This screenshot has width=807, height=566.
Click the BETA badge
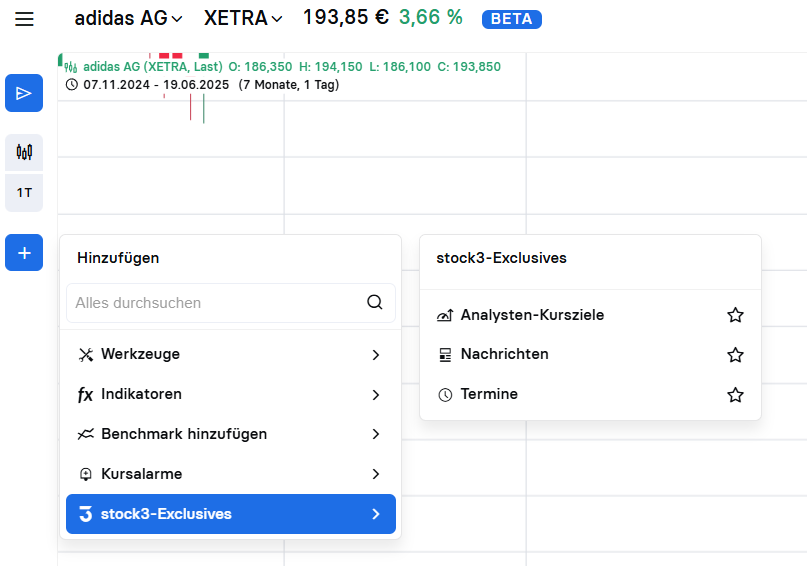[511, 19]
